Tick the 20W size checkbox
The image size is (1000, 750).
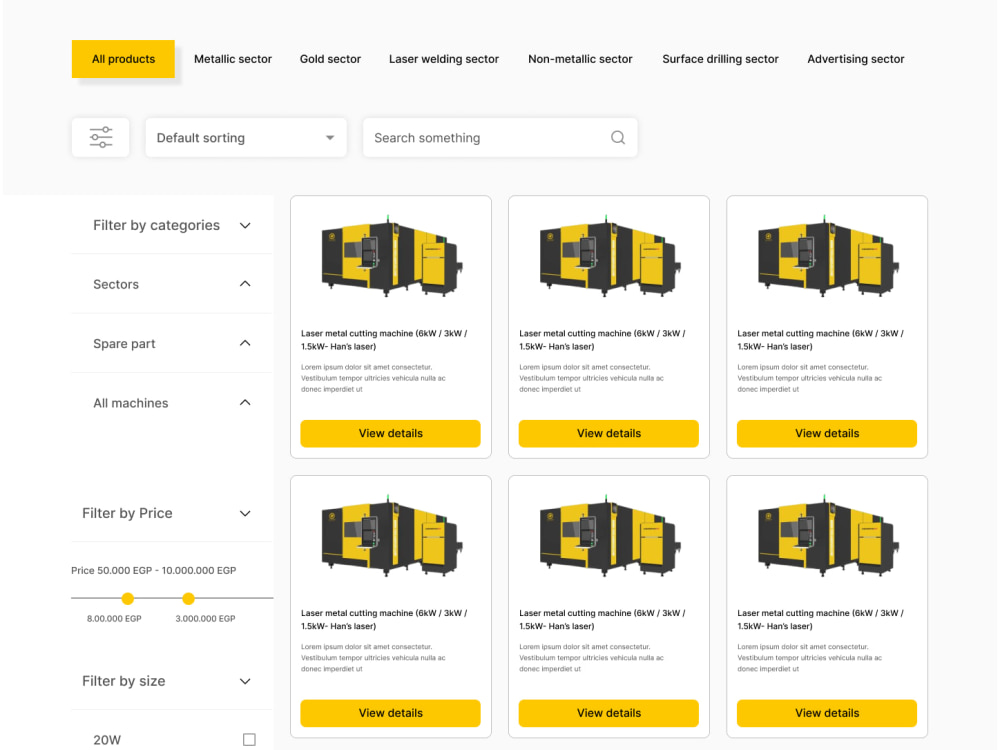tap(249, 739)
